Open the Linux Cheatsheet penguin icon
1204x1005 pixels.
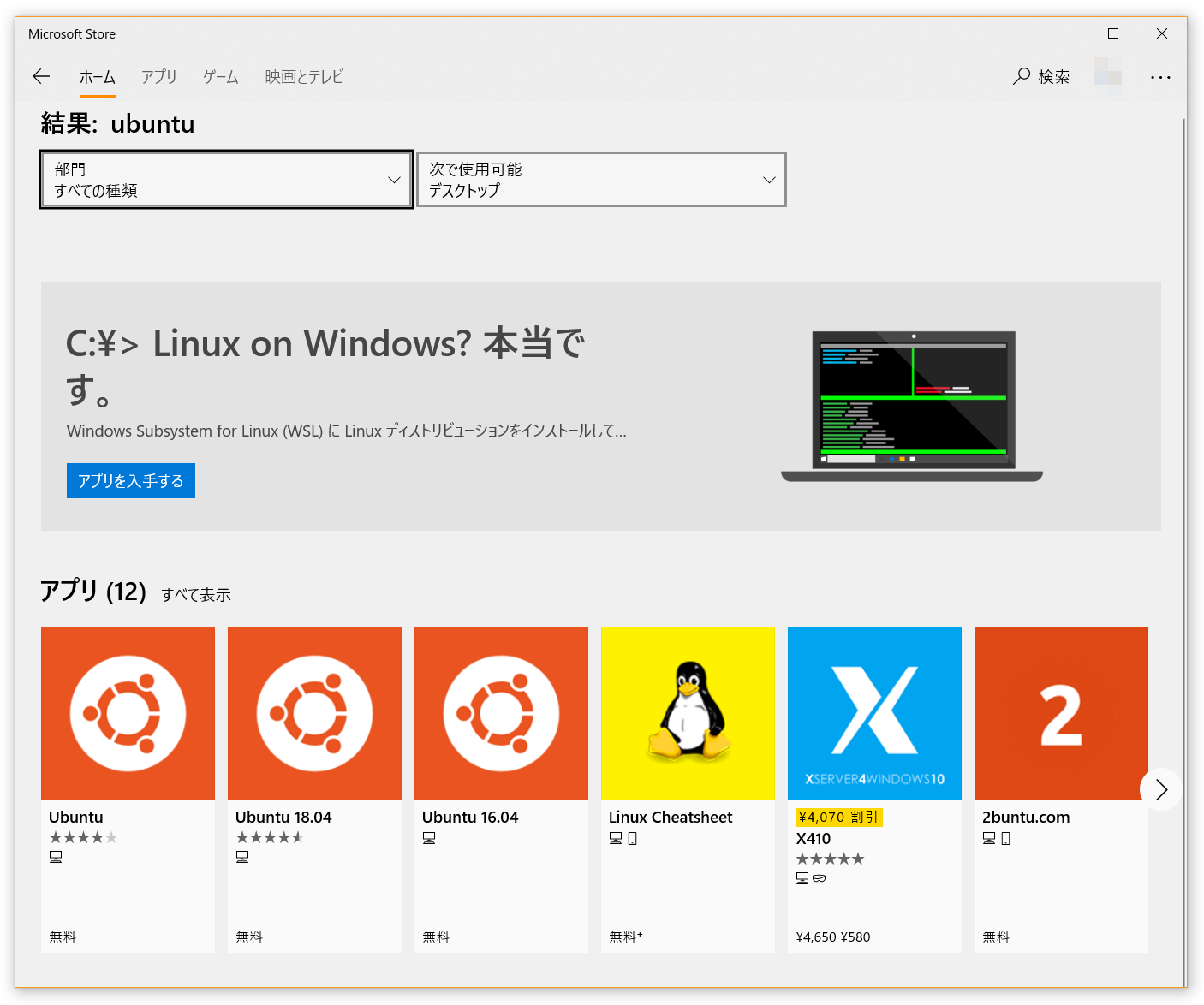click(x=688, y=713)
